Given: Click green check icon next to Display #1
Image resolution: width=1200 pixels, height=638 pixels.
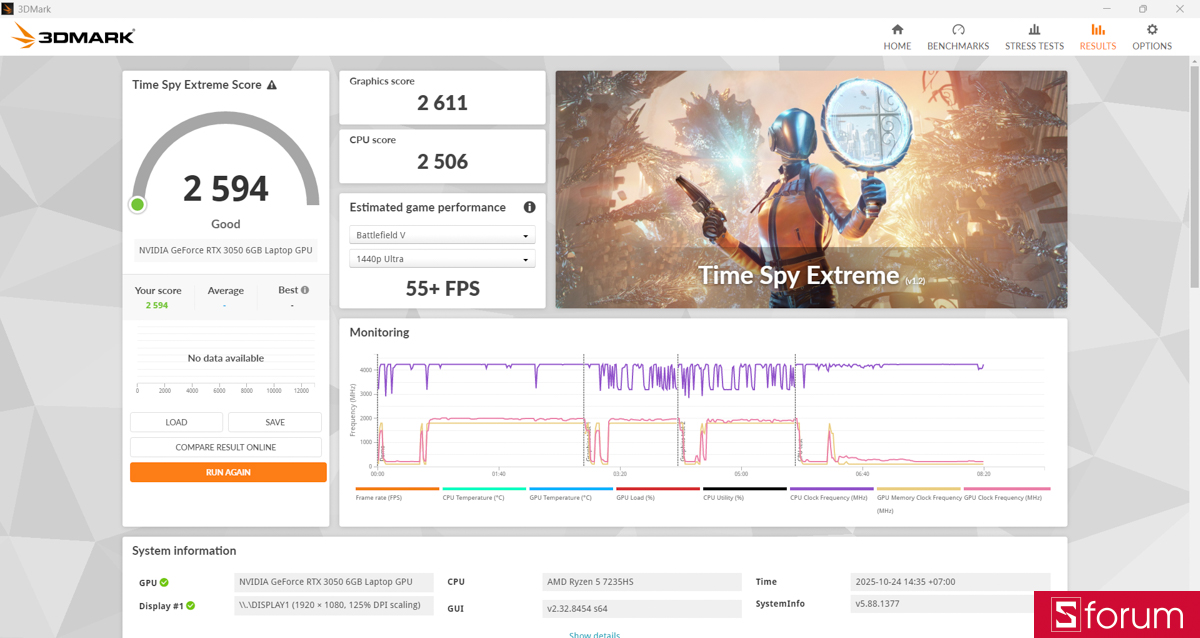Looking at the screenshot, I should pos(190,605).
